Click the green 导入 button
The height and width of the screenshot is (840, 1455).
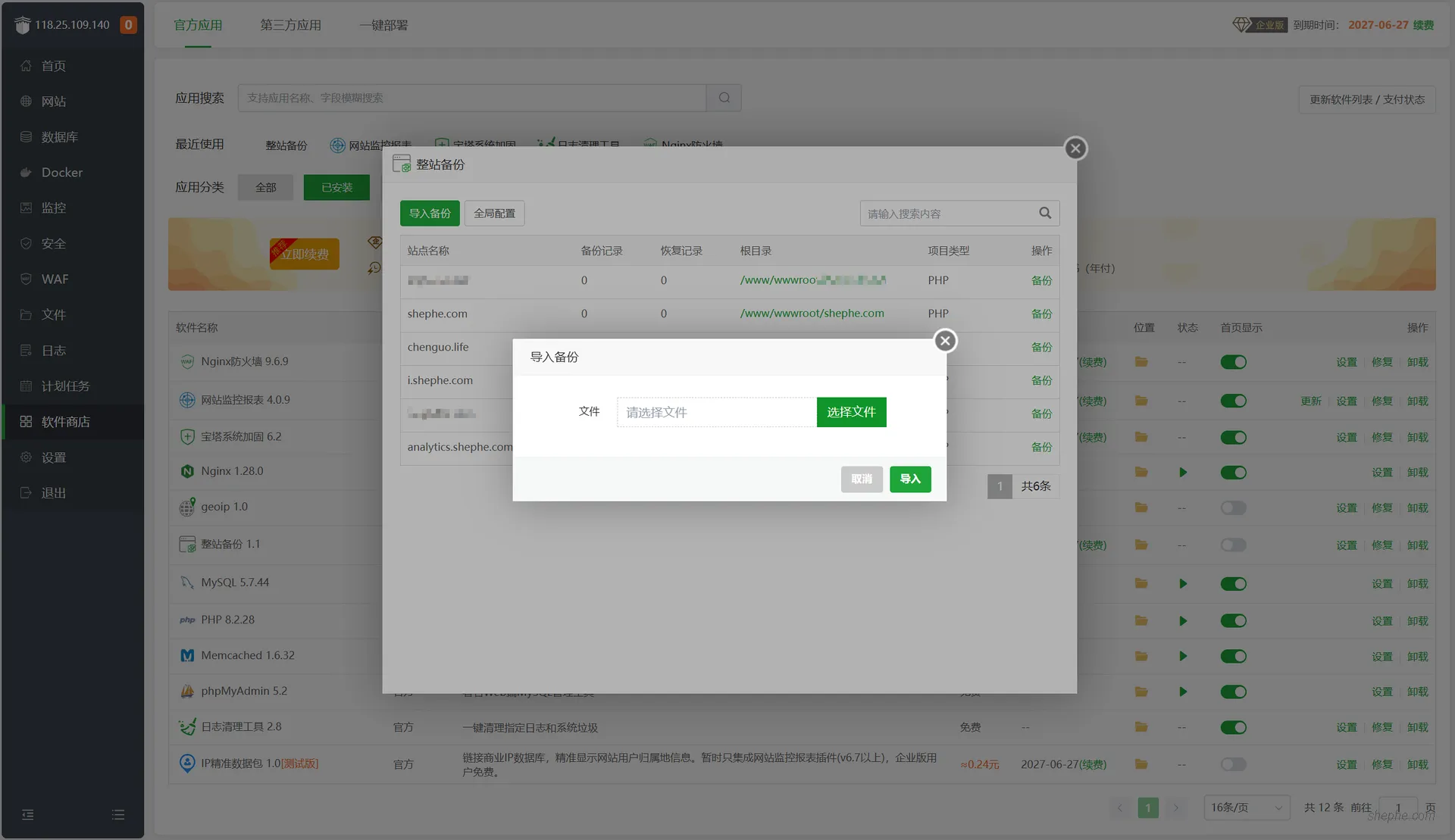tap(910, 479)
